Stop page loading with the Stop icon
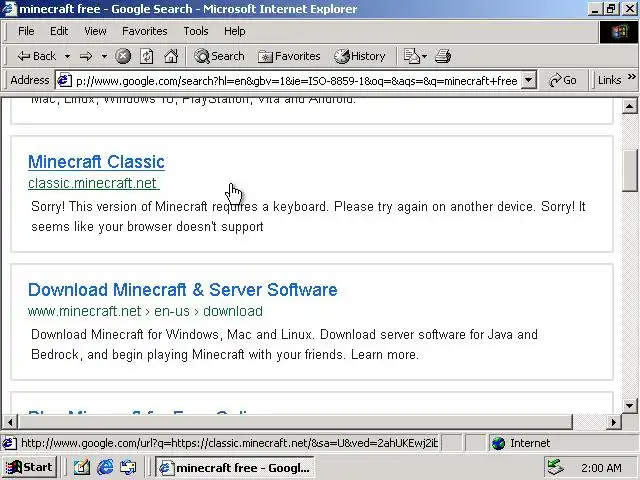The width and height of the screenshot is (640, 480). 123,56
